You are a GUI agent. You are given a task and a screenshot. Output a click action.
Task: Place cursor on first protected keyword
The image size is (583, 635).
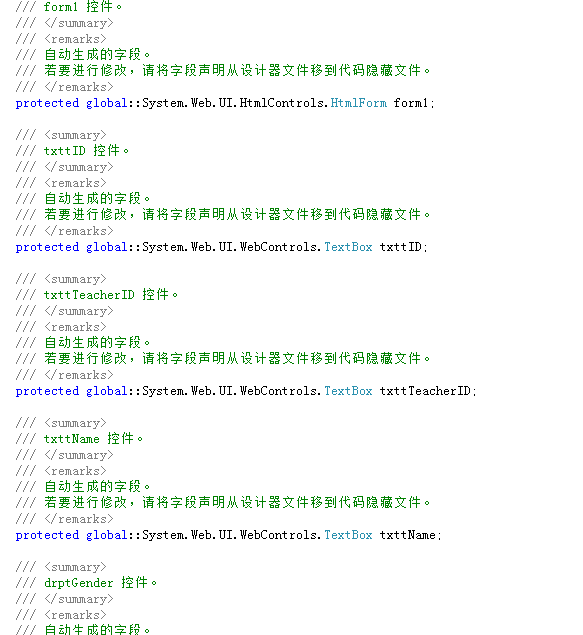pyautogui.click(x=47, y=103)
